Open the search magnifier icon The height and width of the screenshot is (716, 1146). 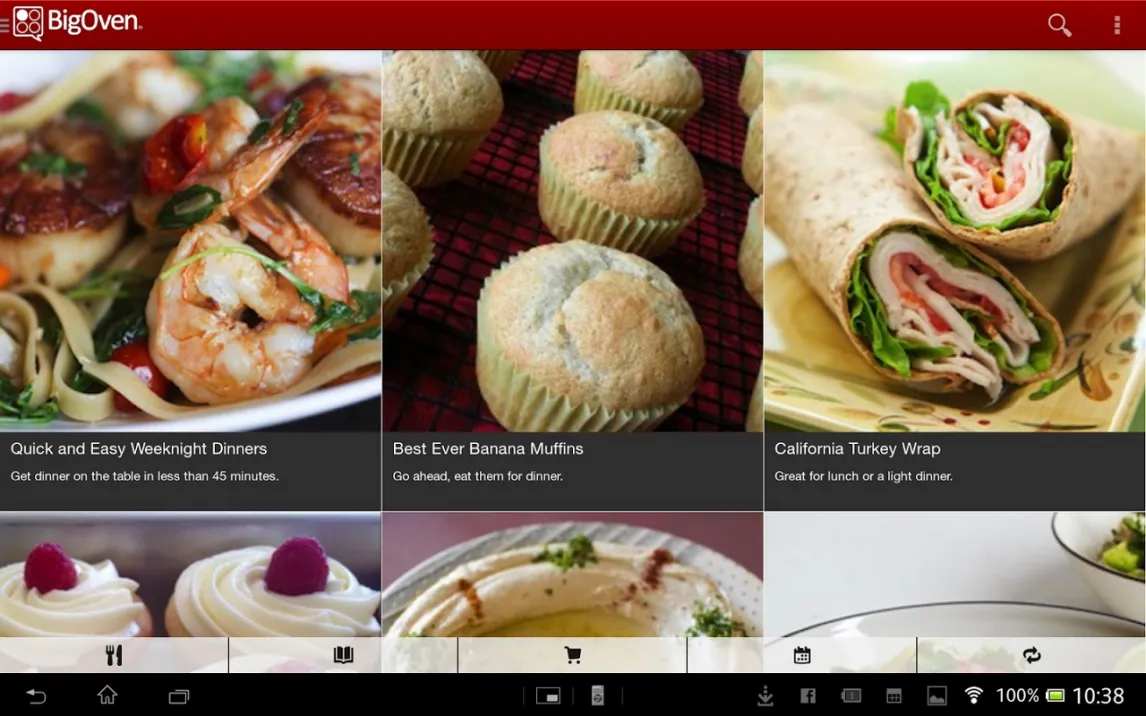point(1059,25)
